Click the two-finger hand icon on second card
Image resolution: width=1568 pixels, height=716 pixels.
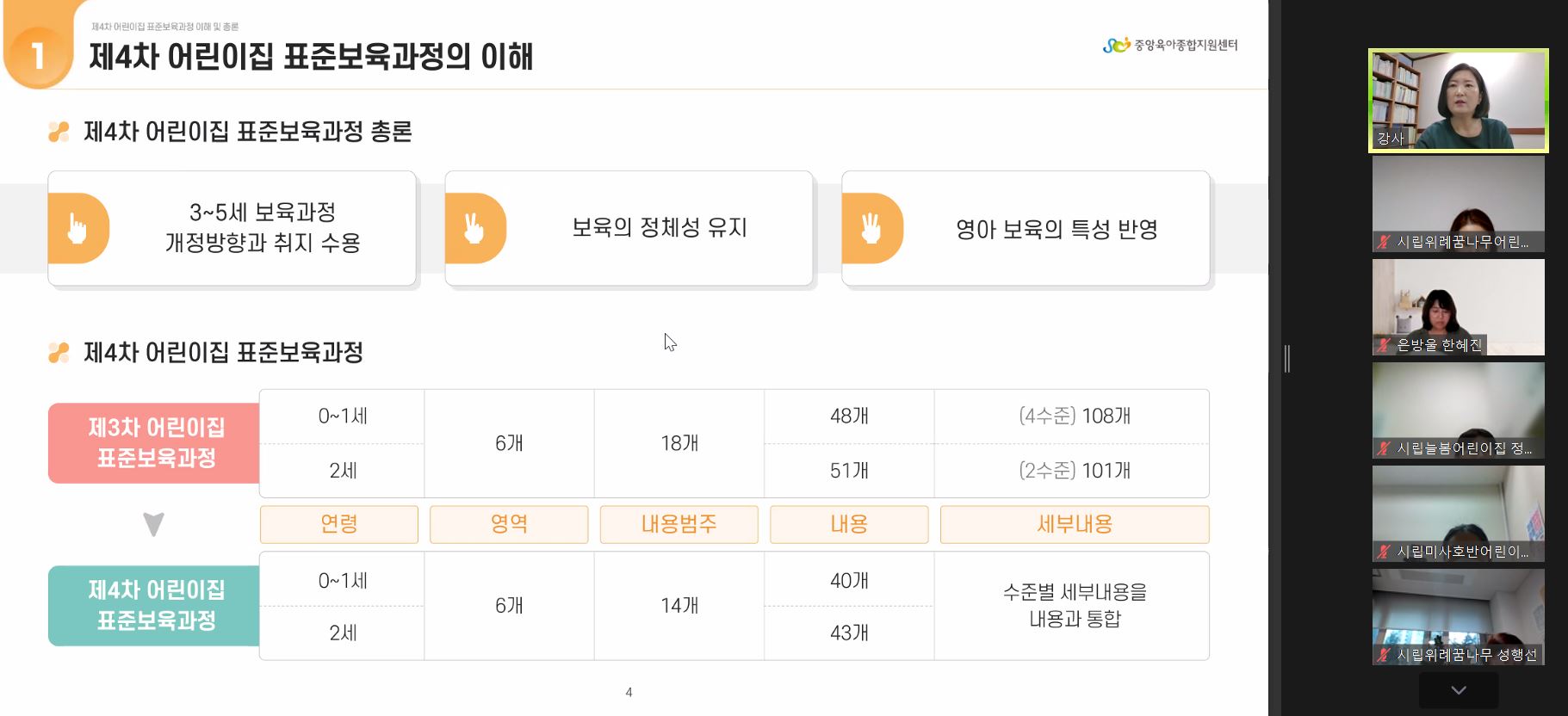click(x=474, y=228)
